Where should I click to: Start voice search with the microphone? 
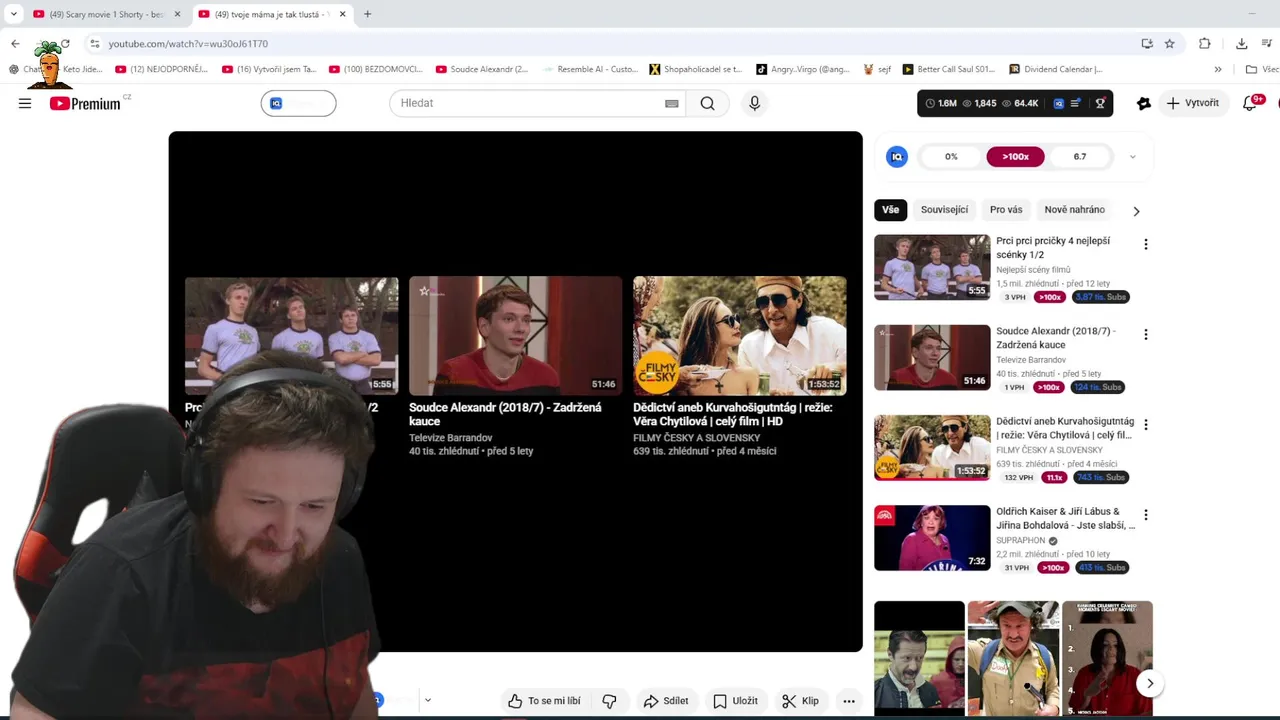(x=754, y=103)
